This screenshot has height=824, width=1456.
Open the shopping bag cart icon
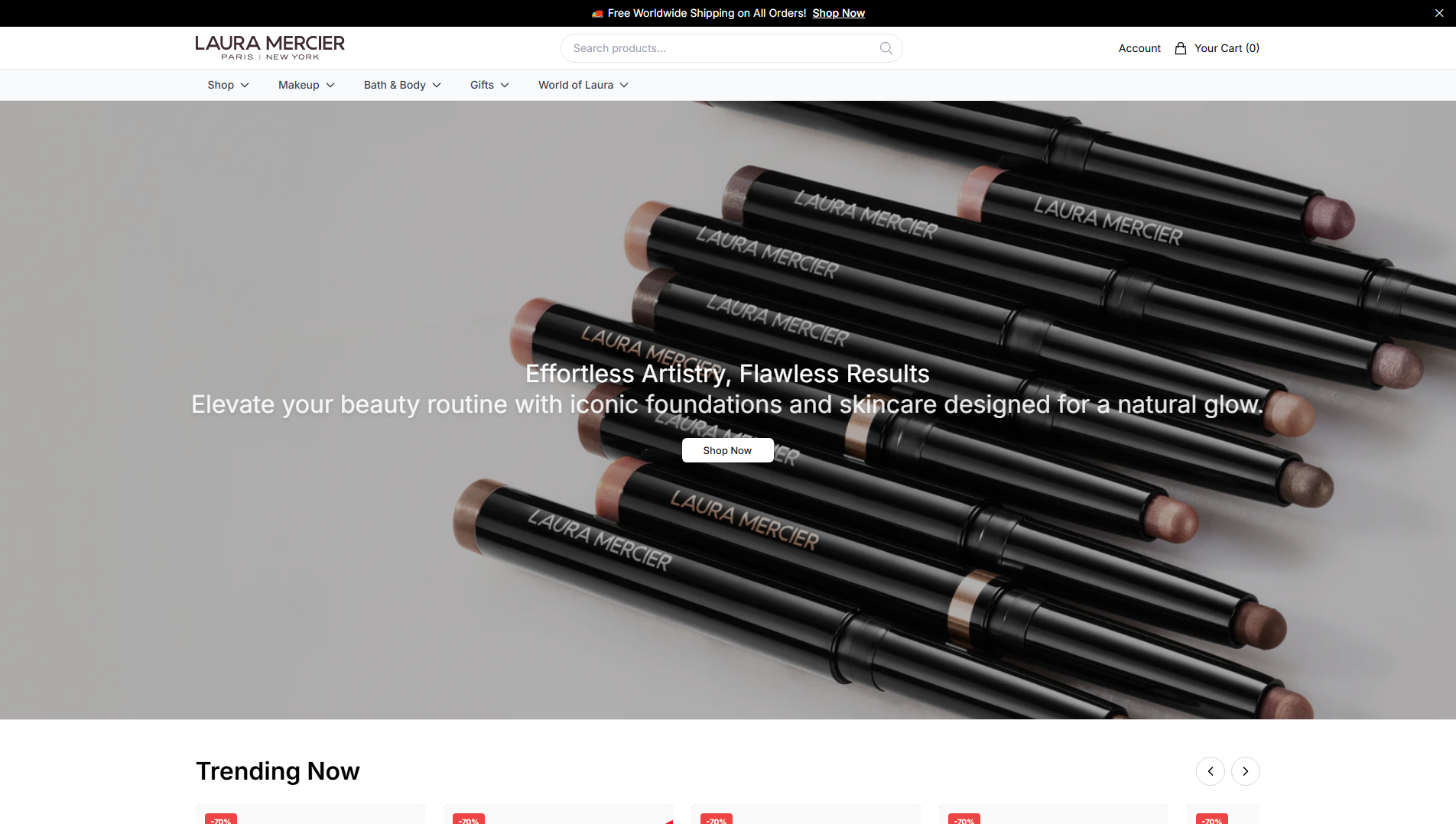click(1181, 48)
